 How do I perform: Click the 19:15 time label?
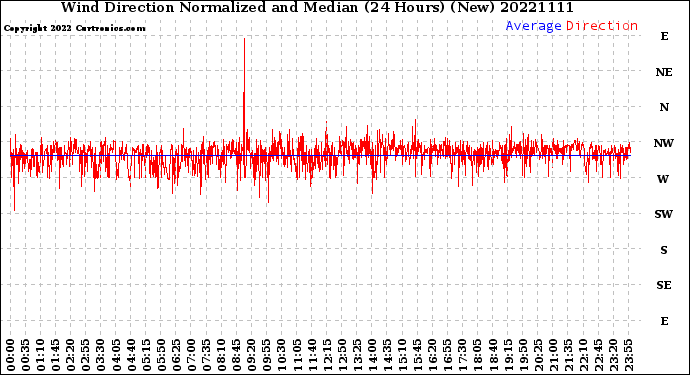[508, 355]
